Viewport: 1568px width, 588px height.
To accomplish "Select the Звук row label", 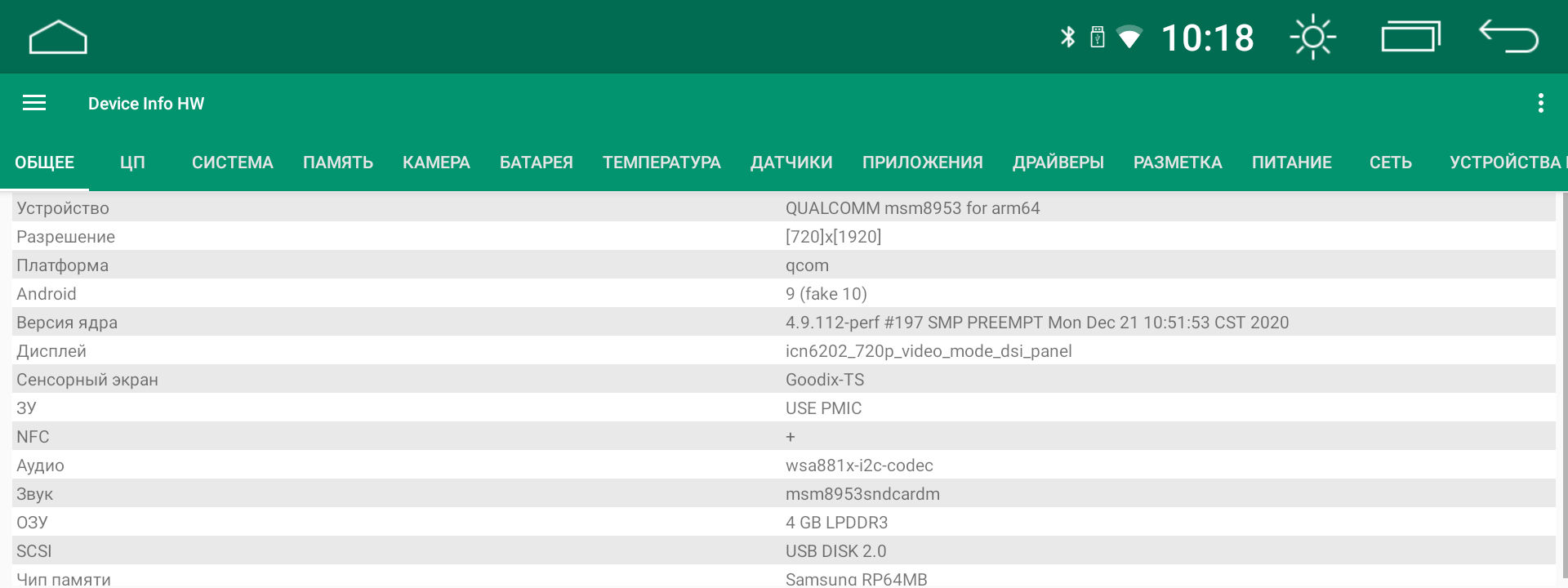I will (34, 494).
